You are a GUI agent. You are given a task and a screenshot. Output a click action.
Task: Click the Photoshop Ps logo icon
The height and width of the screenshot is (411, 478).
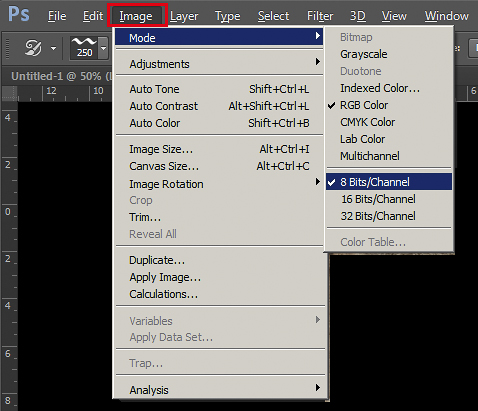click(19, 14)
